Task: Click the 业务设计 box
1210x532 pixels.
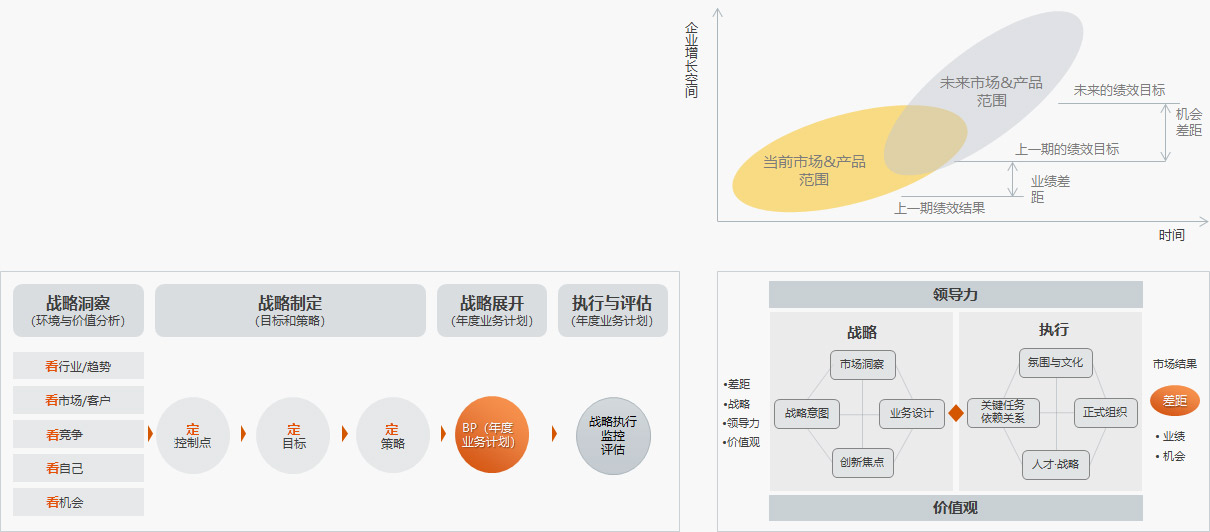Action: tap(911, 413)
